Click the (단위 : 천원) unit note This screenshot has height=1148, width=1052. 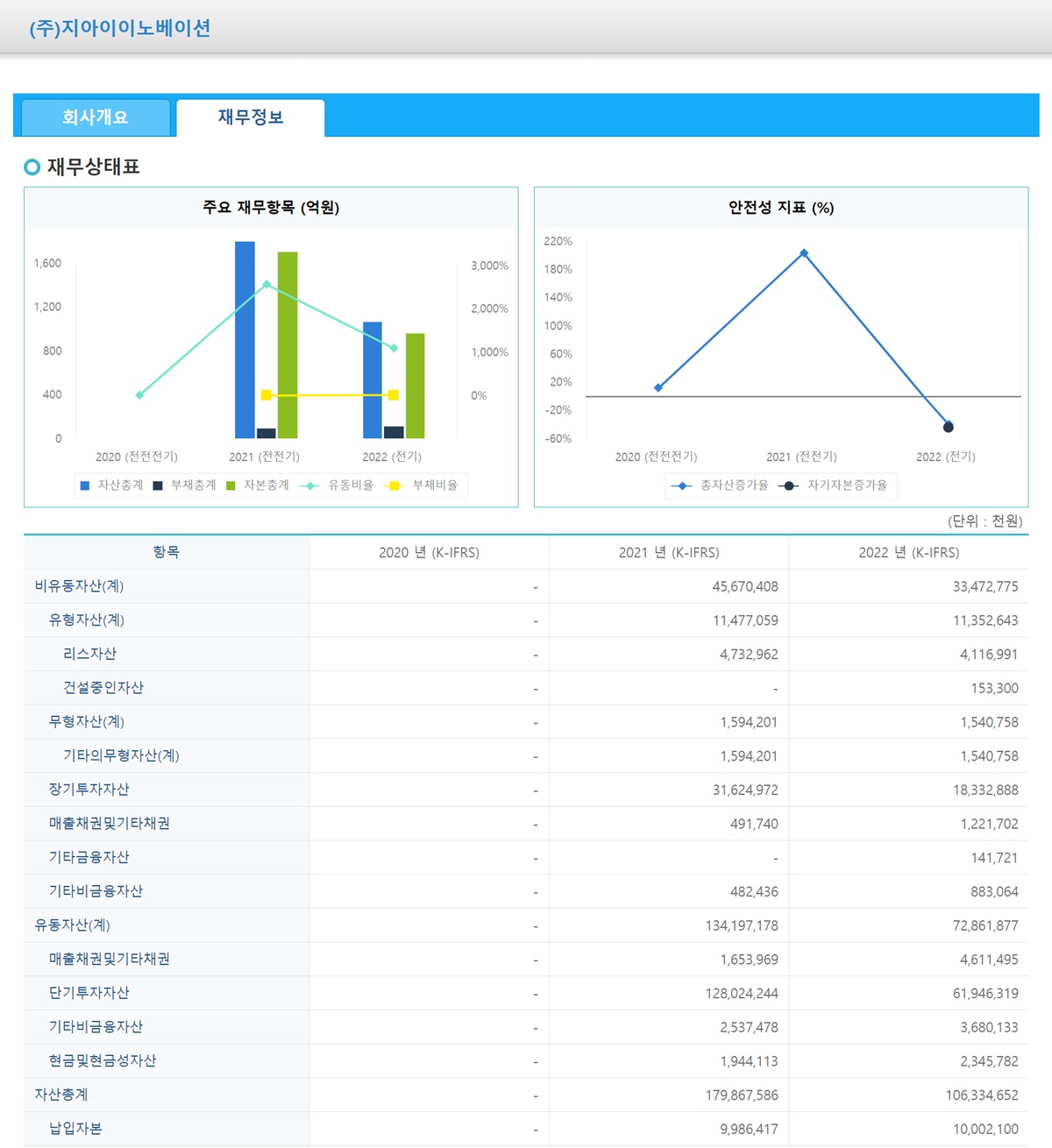tap(984, 521)
